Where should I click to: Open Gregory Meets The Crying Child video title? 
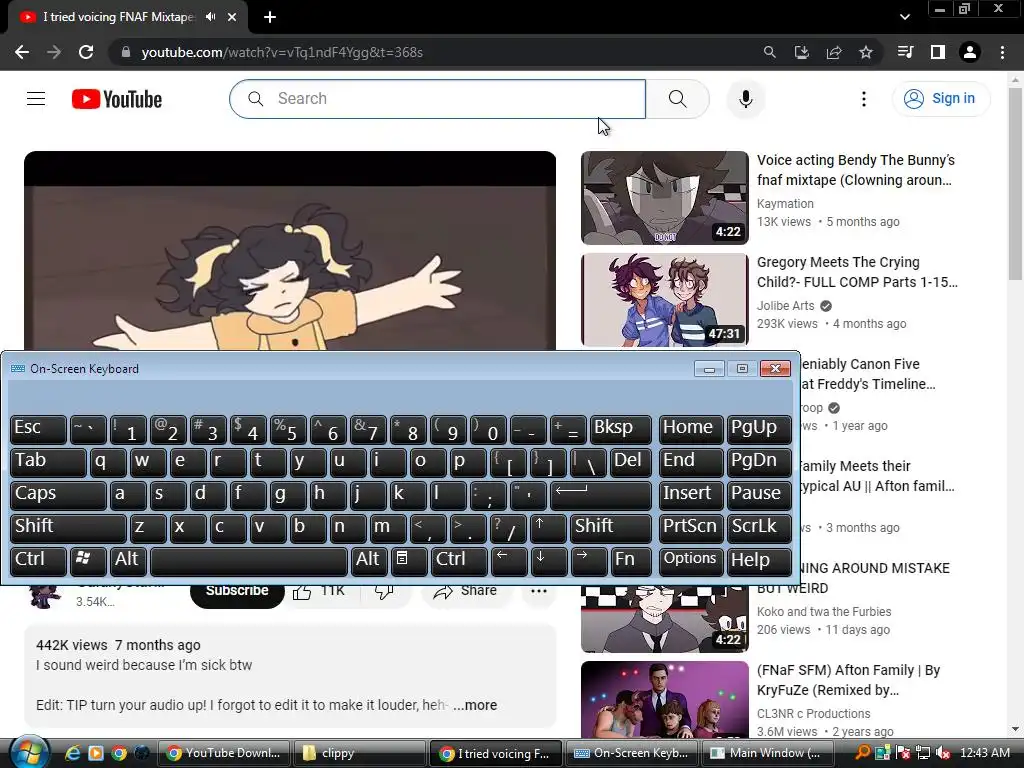pos(857,272)
